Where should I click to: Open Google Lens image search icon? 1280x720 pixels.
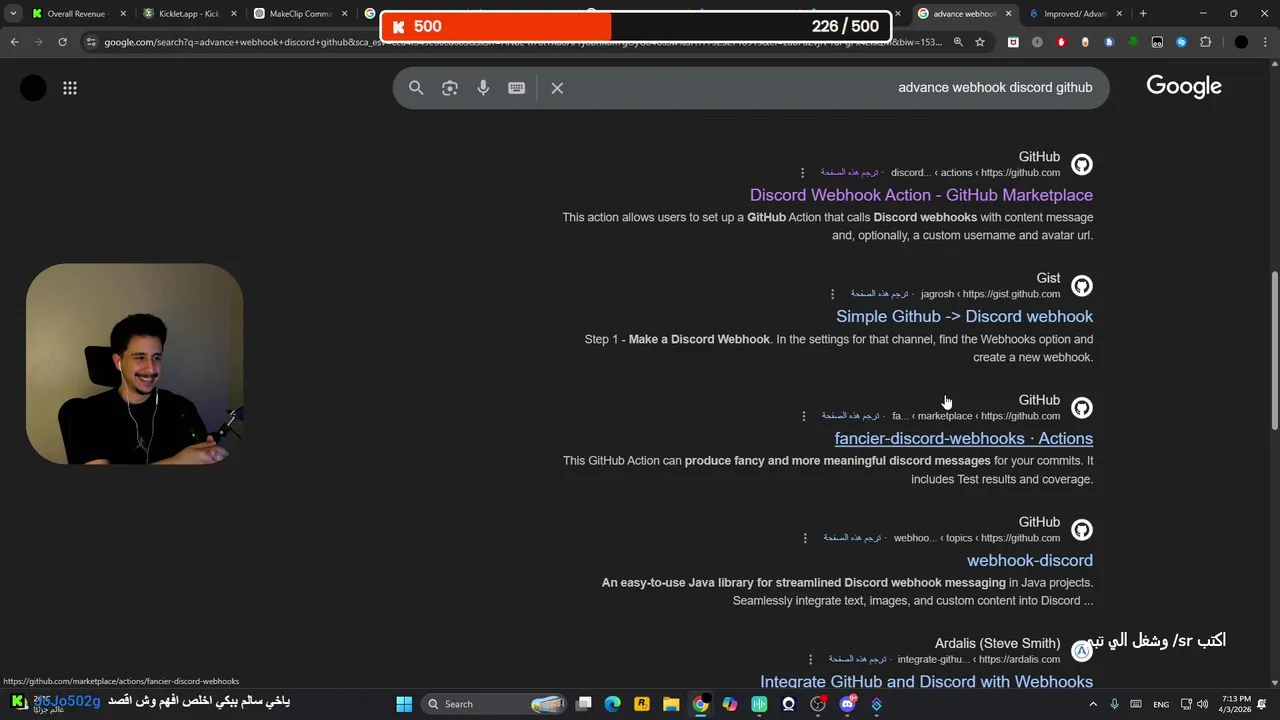point(450,88)
